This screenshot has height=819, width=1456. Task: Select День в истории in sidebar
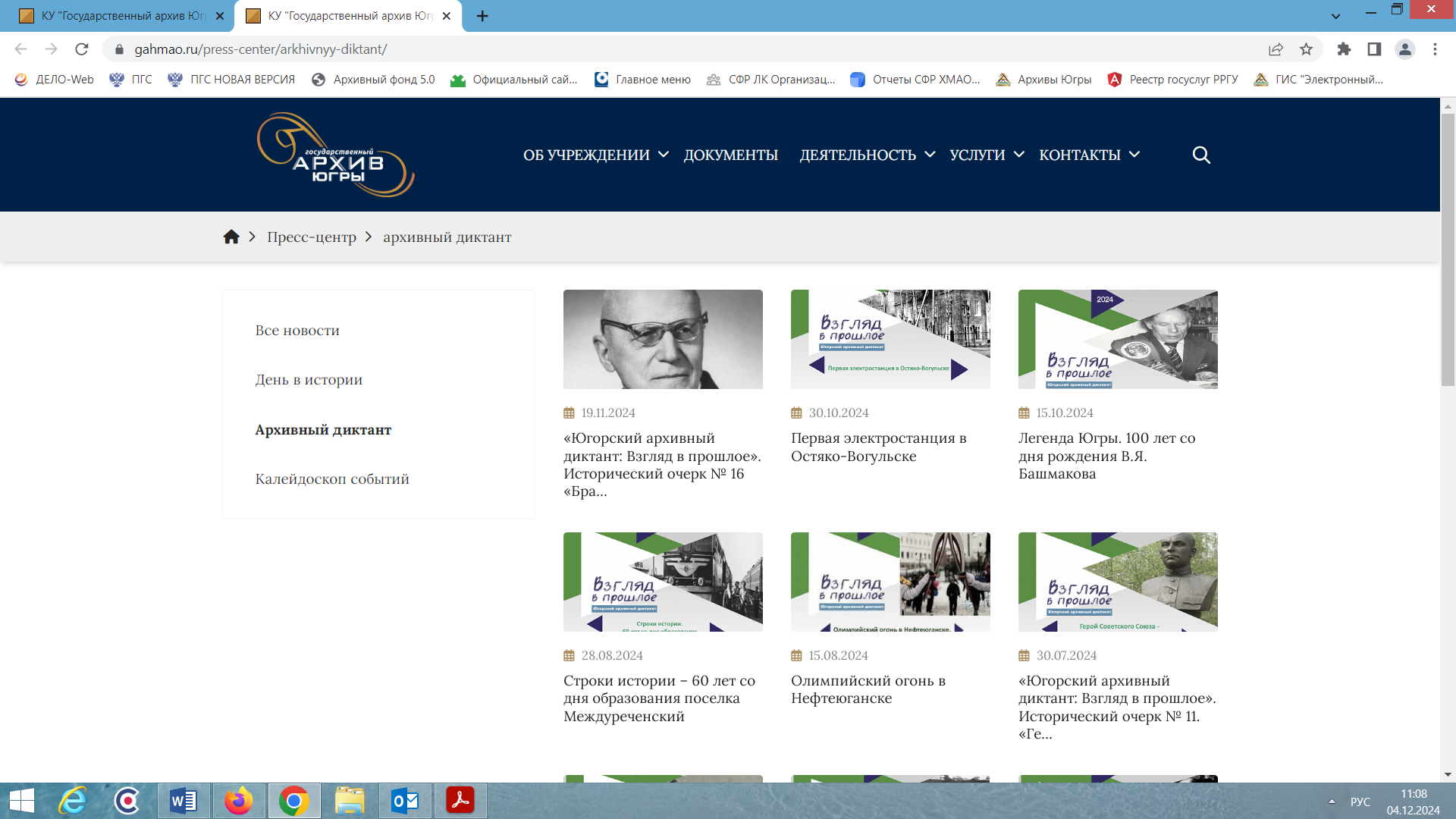click(x=309, y=380)
